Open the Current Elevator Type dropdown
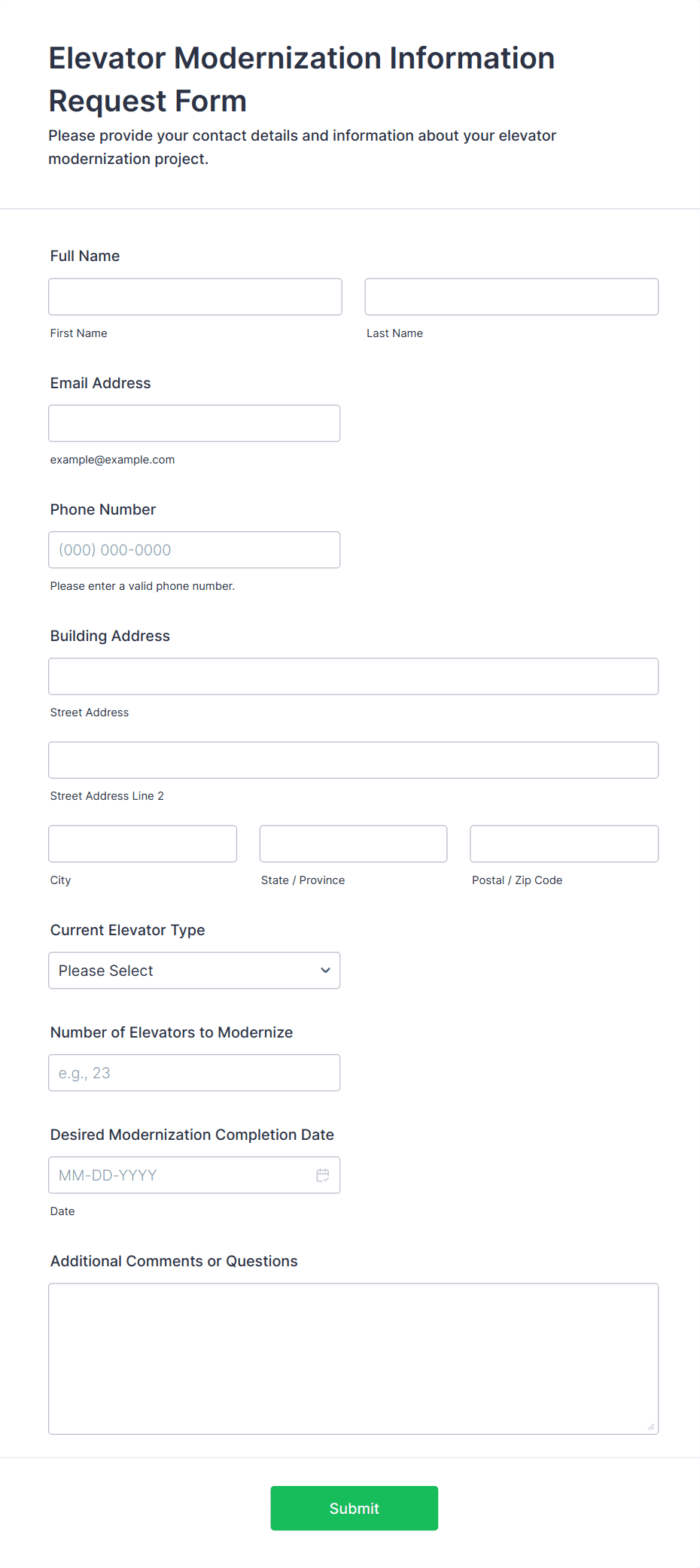 (x=193, y=971)
